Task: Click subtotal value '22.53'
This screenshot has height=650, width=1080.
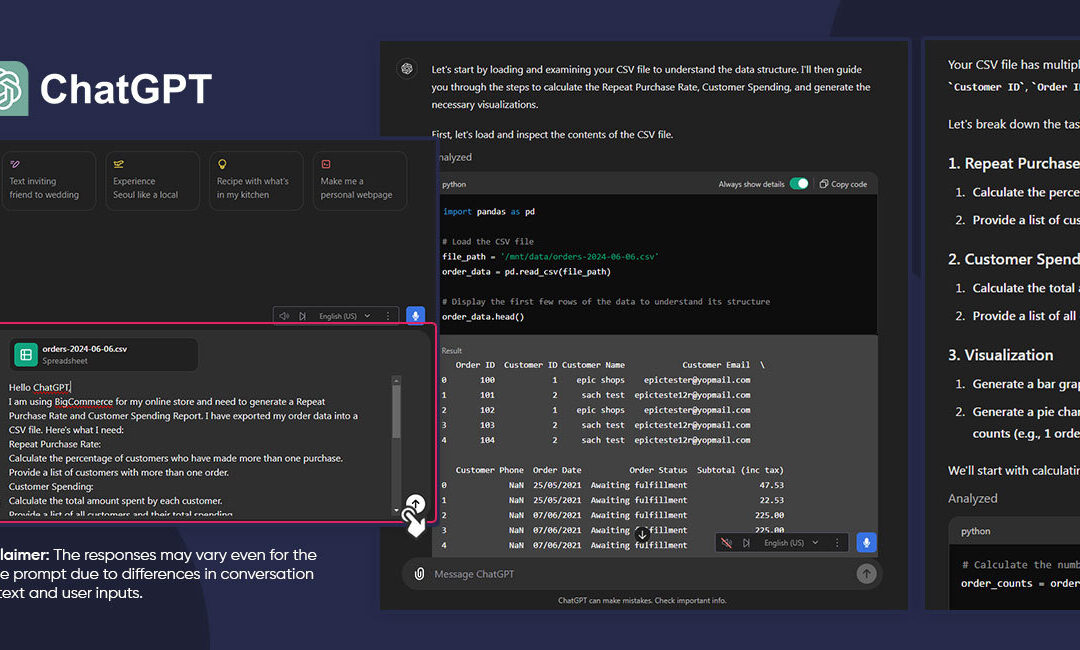Action: click(x=771, y=500)
